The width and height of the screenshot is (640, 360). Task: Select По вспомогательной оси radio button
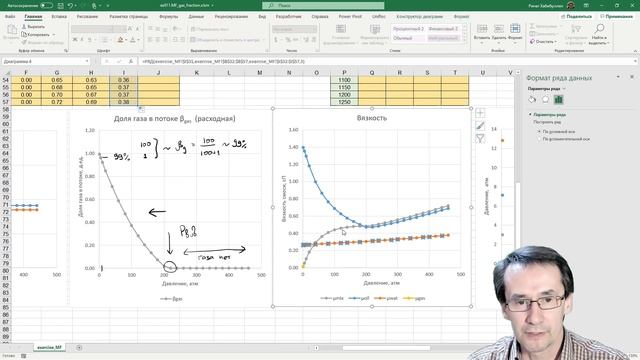[539, 139]
